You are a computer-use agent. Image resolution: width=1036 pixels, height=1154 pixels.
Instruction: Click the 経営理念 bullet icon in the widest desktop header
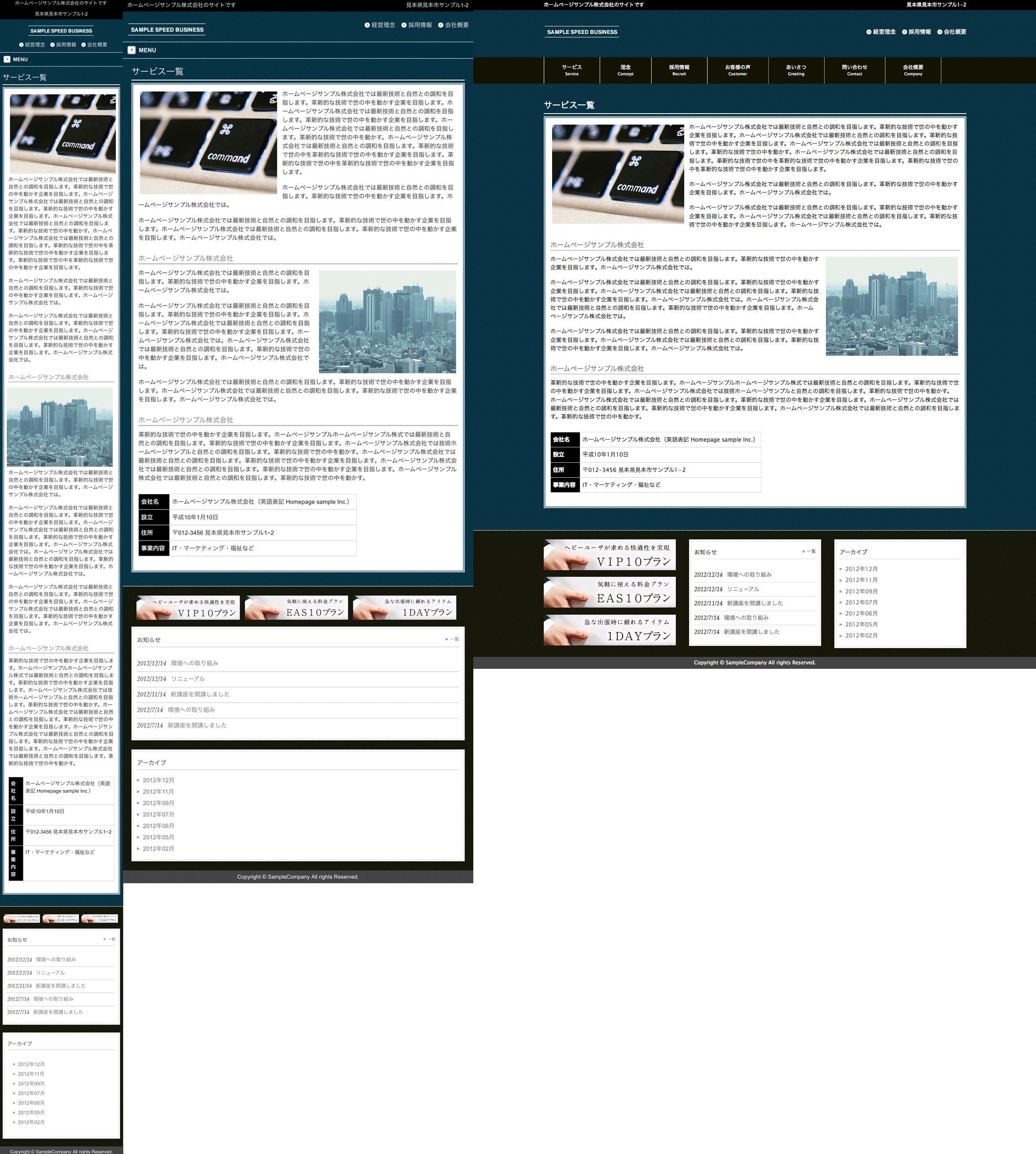point(869,32)
